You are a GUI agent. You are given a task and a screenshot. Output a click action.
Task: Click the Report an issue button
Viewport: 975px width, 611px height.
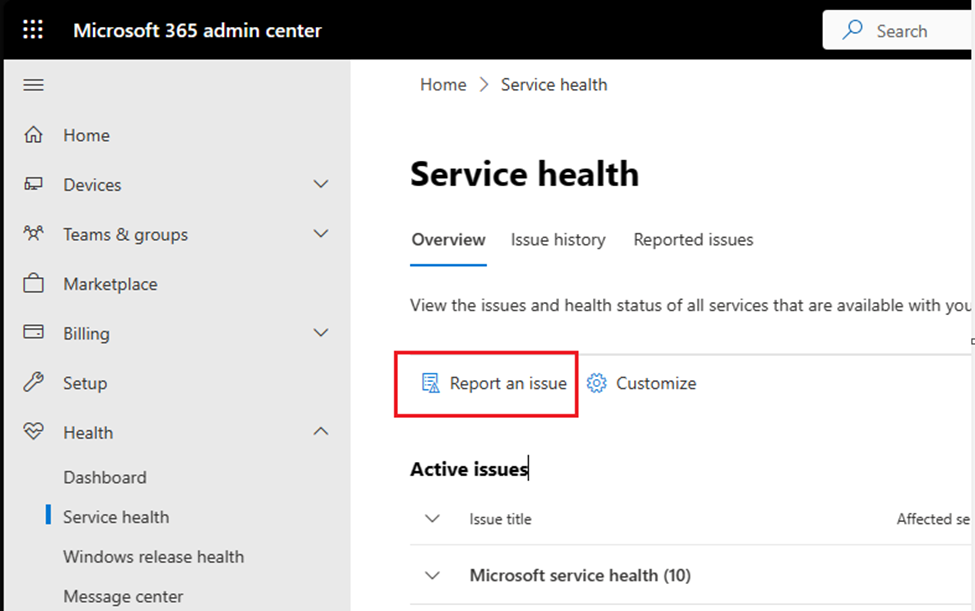[x=495, y=383]
